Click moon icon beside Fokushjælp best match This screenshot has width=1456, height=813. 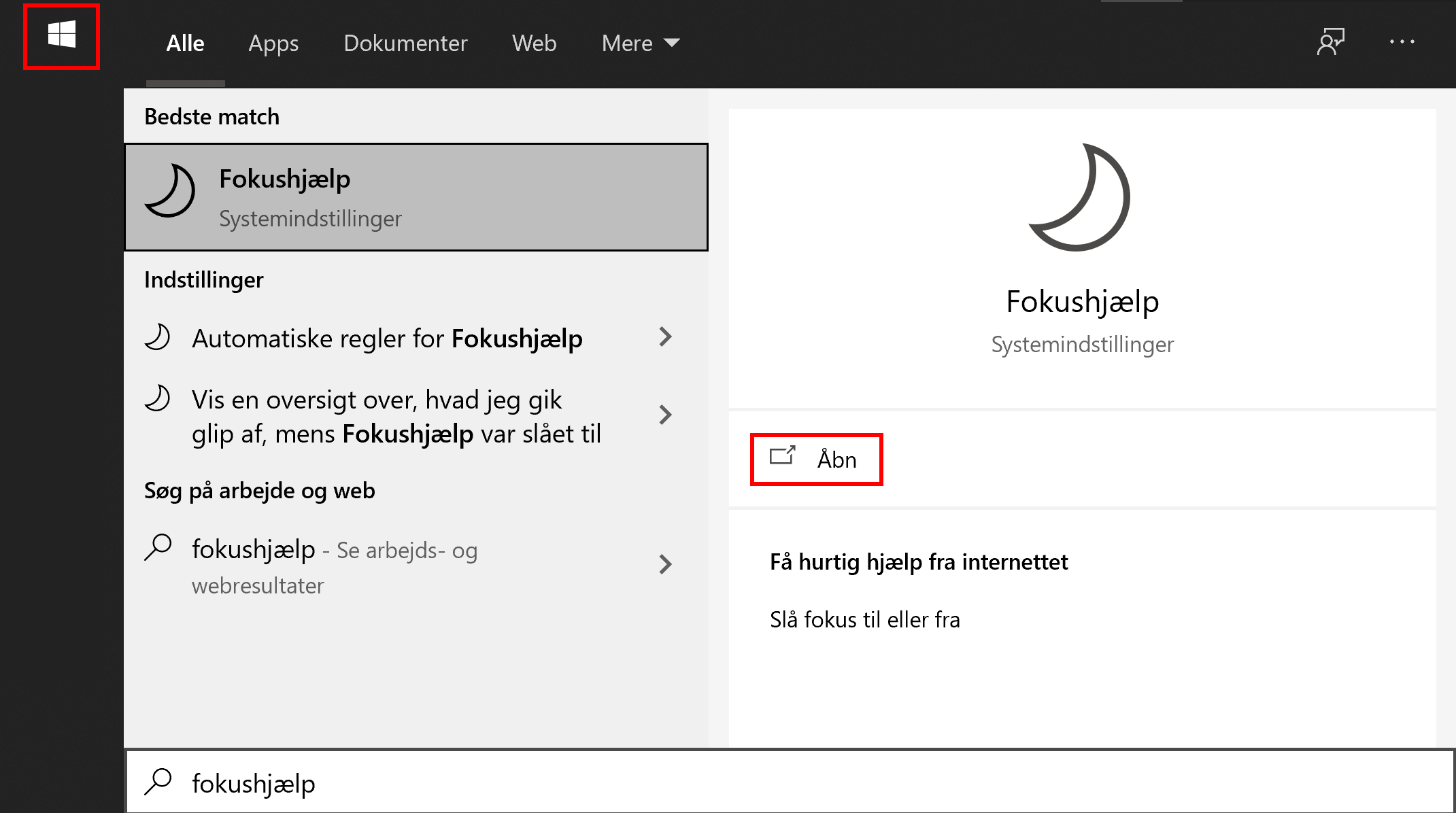170,192
